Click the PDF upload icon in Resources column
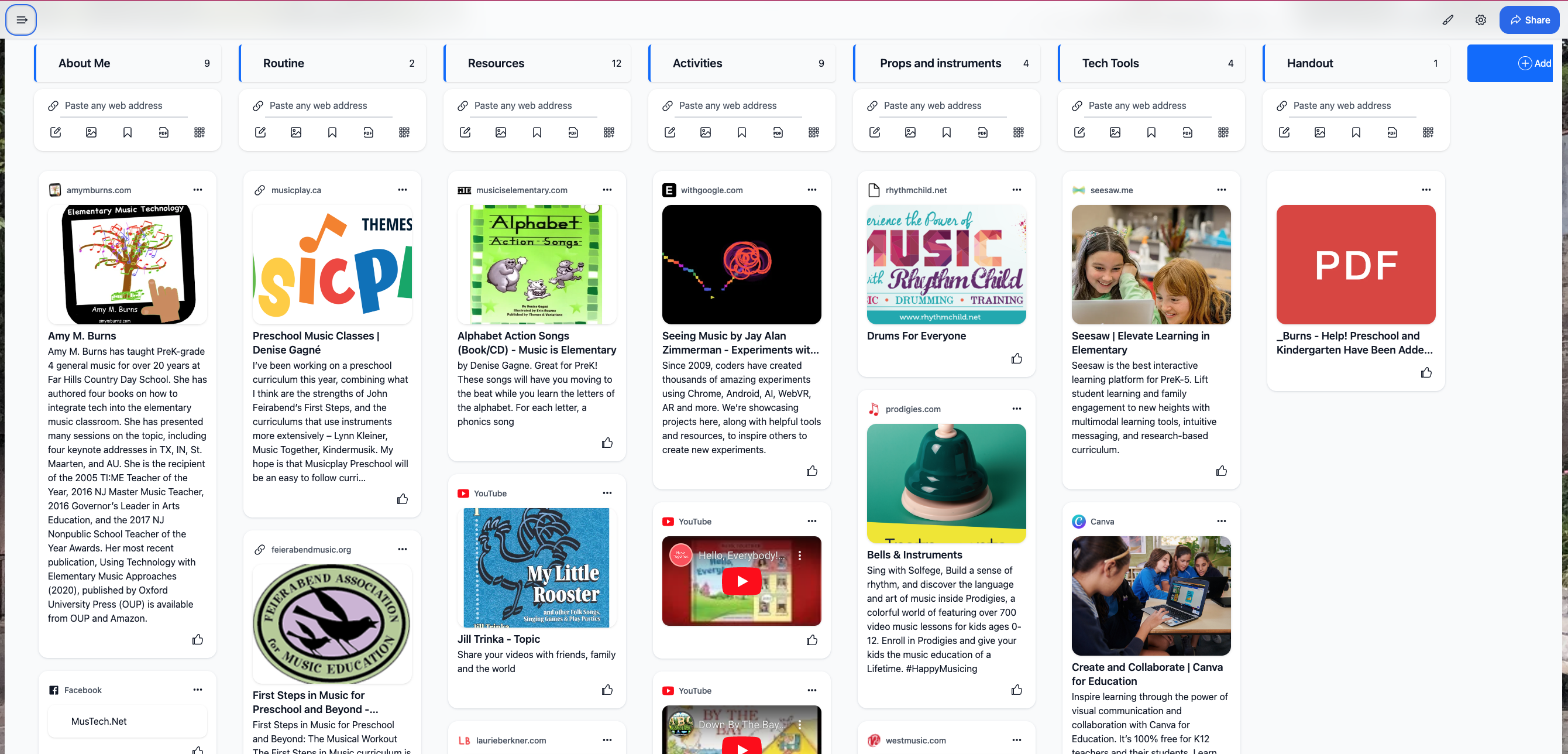The width and height of the screenshot is (1568, 754). (x=573, y=132)
